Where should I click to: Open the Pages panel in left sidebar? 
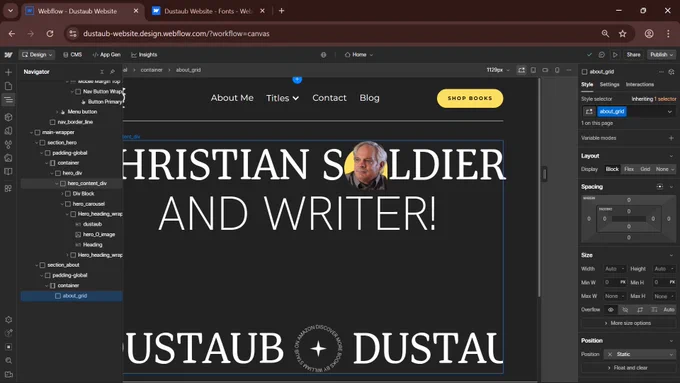[8, 86]
